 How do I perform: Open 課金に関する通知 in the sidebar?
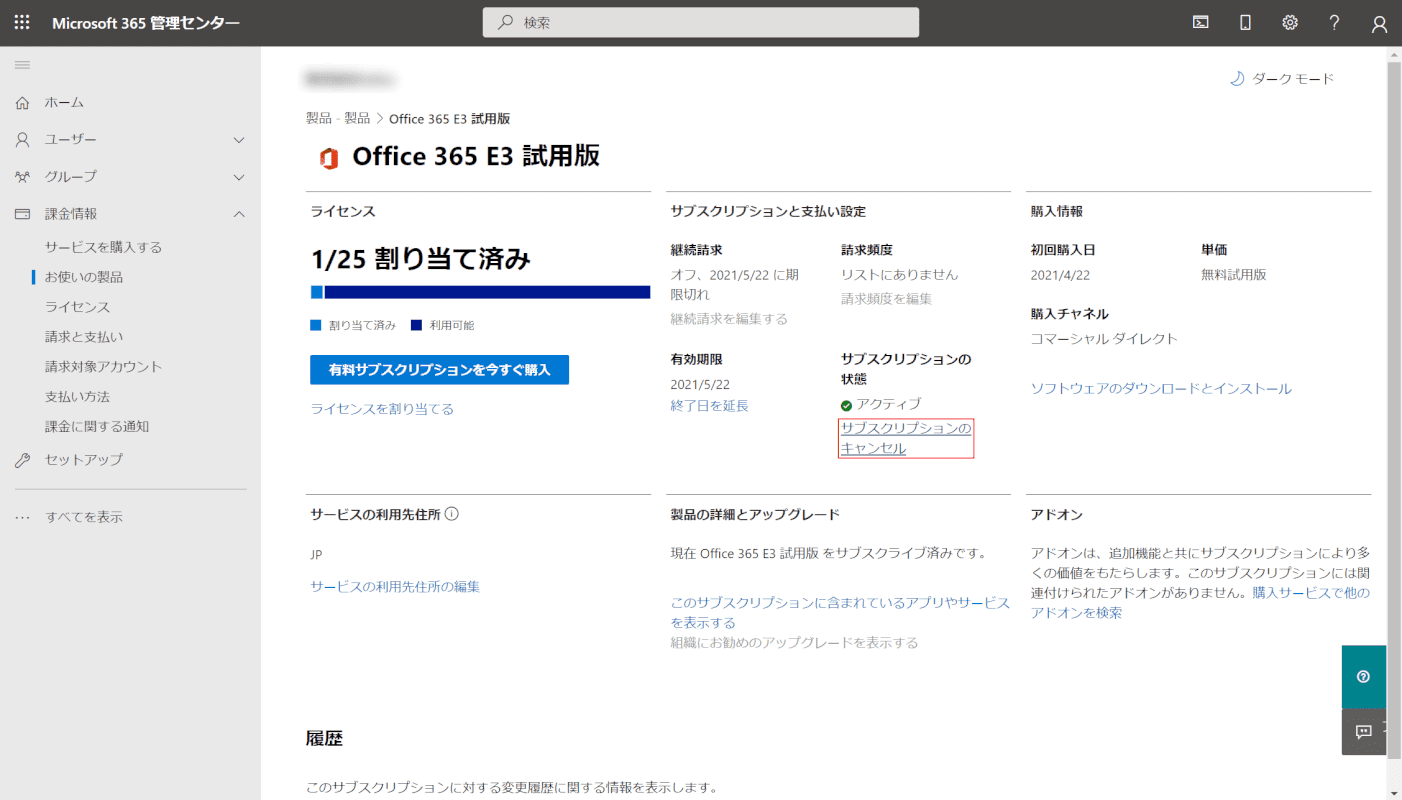click(x=97, y=427)
